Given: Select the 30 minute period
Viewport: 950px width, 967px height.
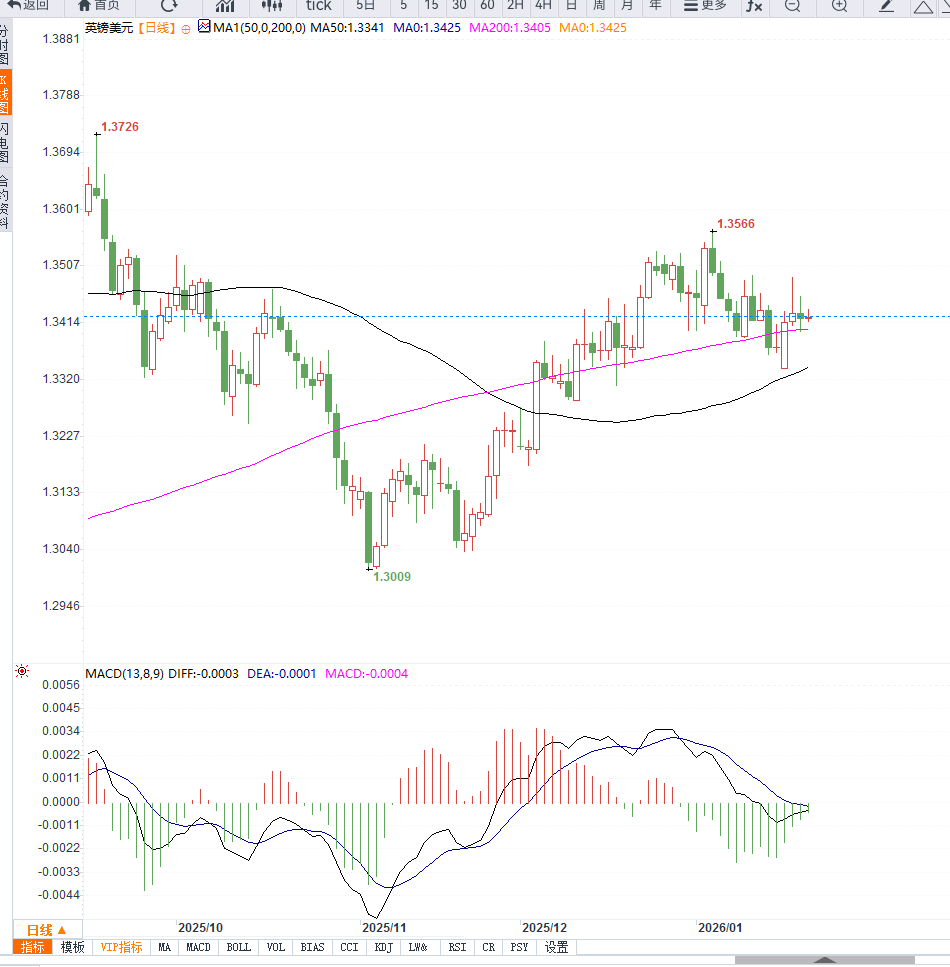Looking at the screenshot, I should point(459,6).
